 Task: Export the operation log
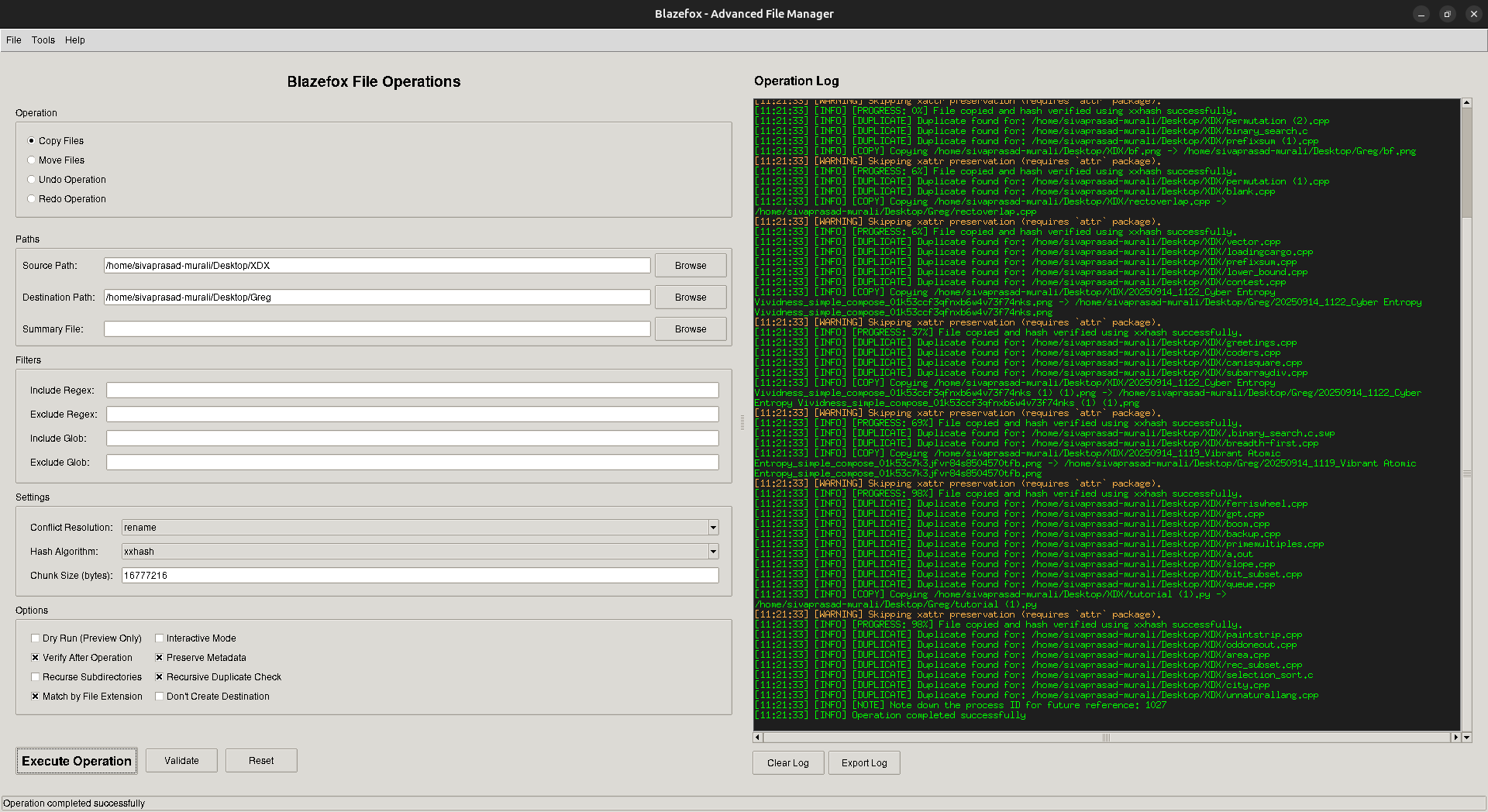(864, 763)
